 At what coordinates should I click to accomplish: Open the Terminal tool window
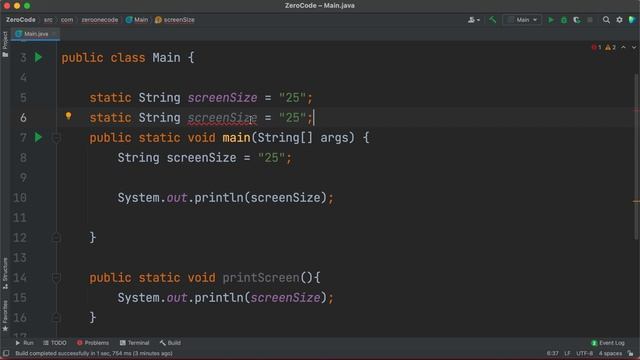[x=135, y=343]
